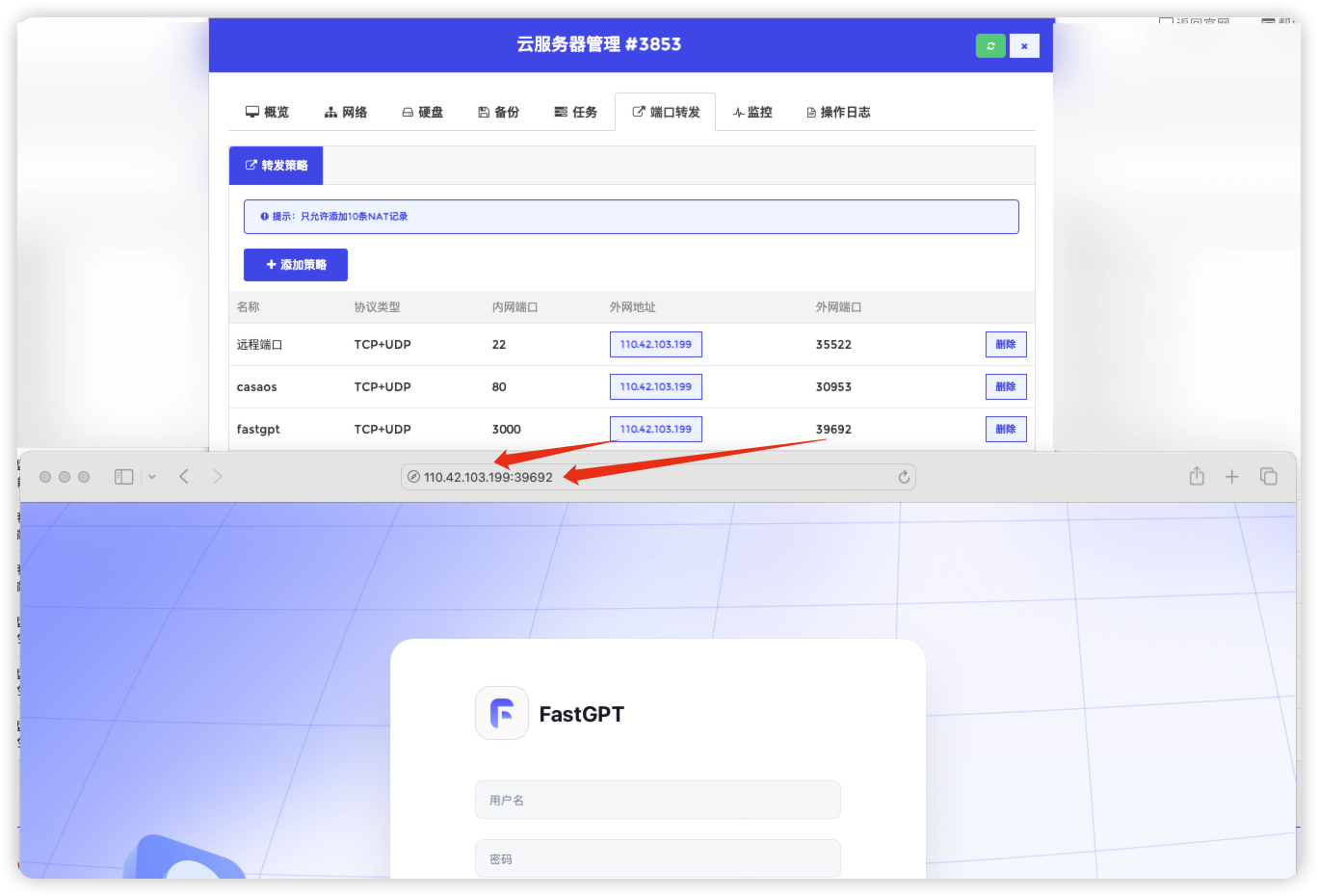Click external port 30953 cell

point(833,386)
